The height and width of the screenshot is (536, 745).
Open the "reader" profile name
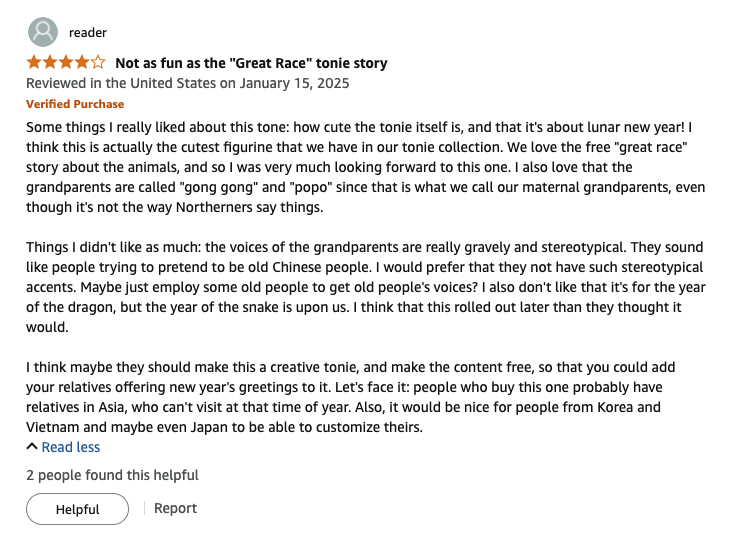click(88, 32)
